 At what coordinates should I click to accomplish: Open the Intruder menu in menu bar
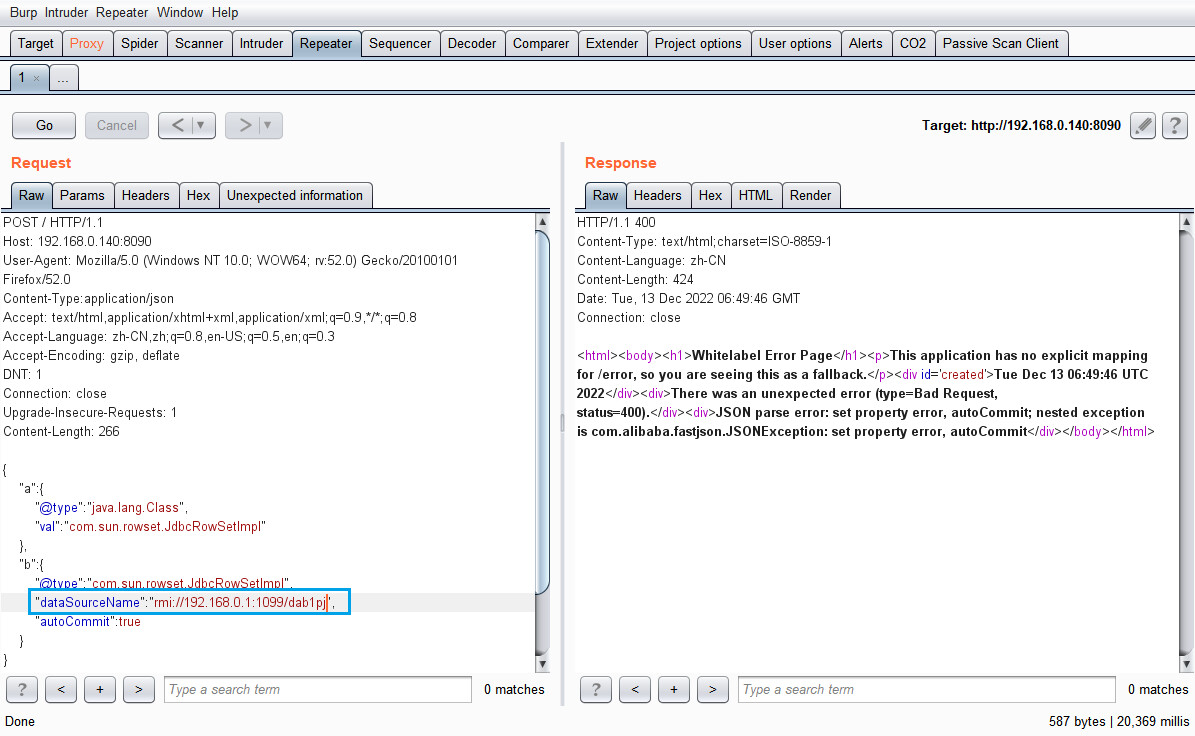[66, 12]
